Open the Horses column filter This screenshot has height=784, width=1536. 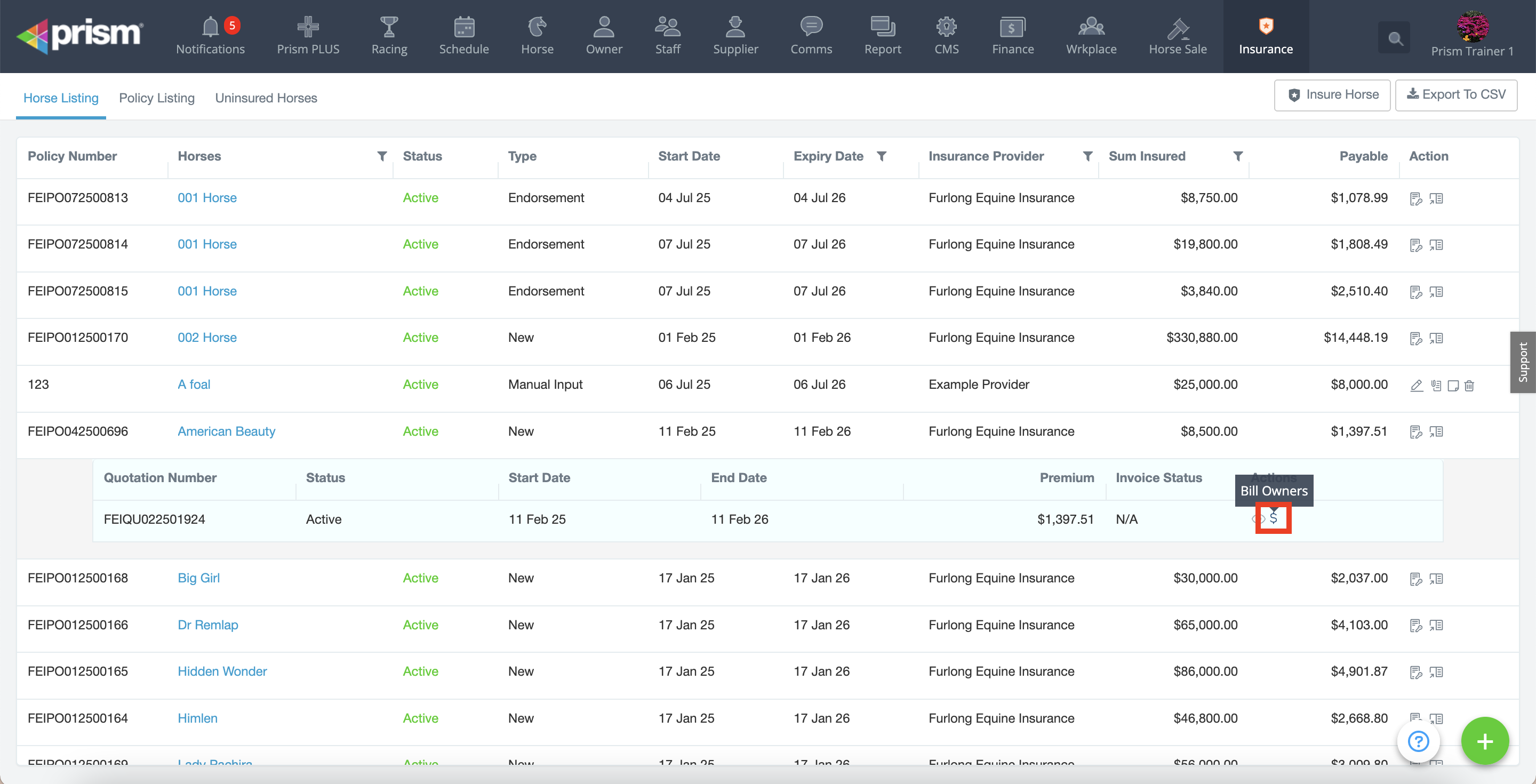click(x=382, y=156)
